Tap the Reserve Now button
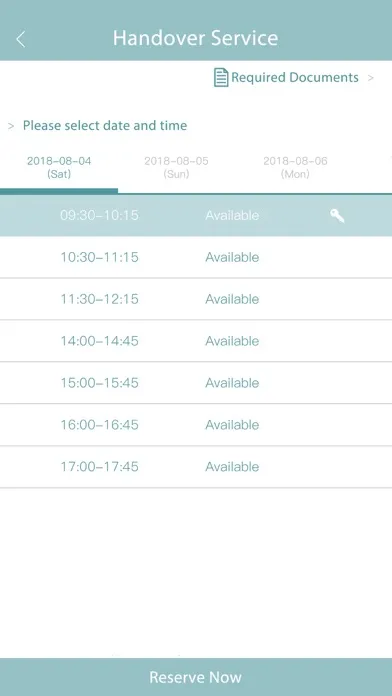Viewport: 392px width, 696px height. 196,677
